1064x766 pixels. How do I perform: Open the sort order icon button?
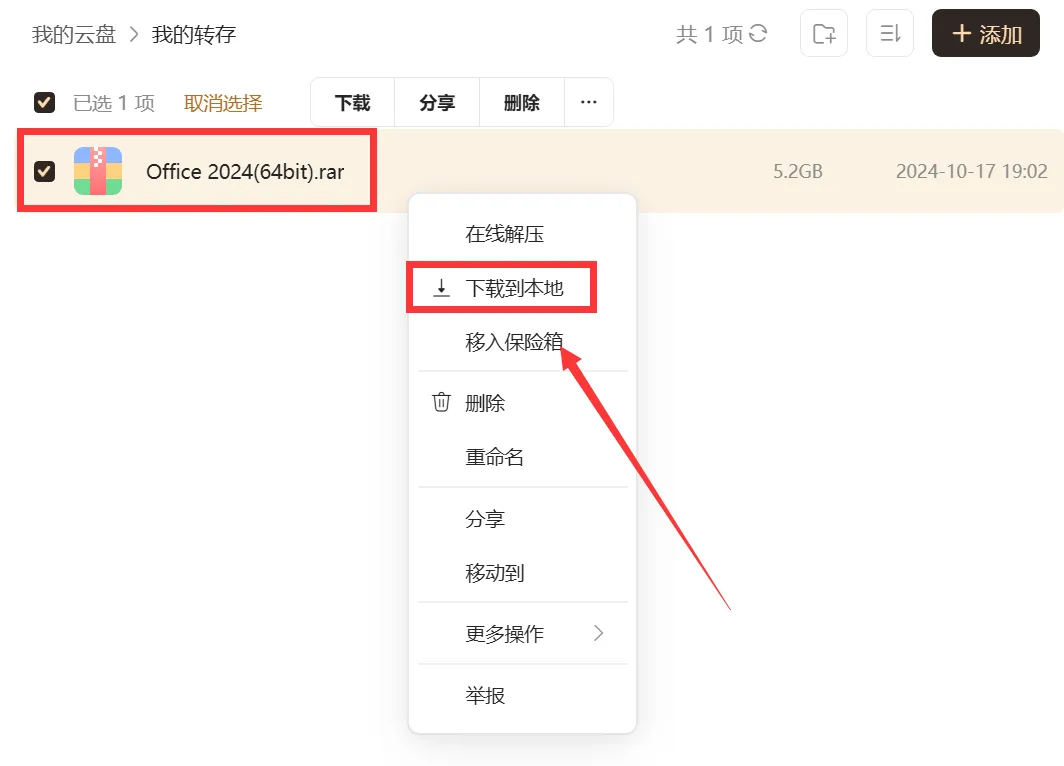click(890, 33)
